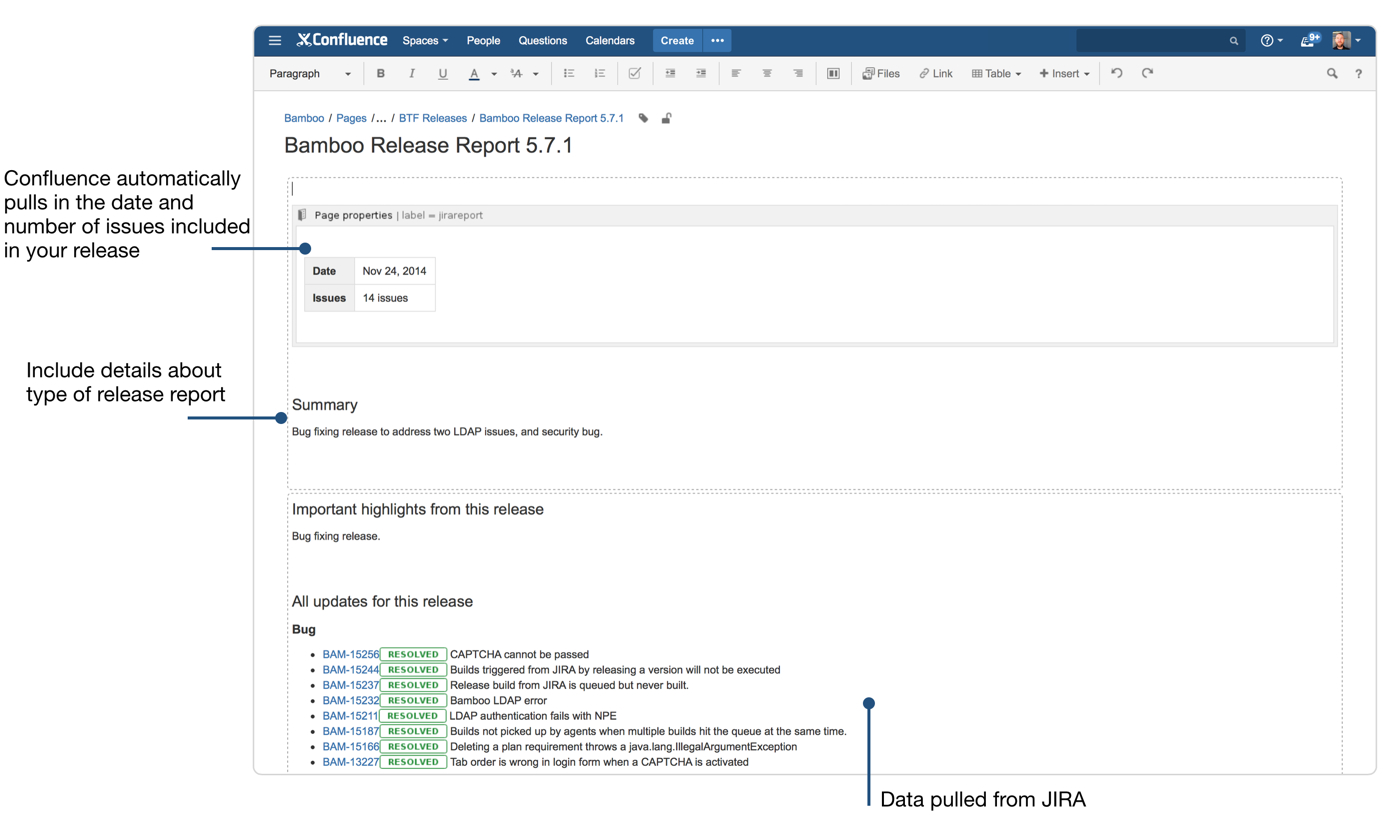Open find and replace magnifier
Viewport: 1384px width, 816px height.
click(x=1332, y=74)
